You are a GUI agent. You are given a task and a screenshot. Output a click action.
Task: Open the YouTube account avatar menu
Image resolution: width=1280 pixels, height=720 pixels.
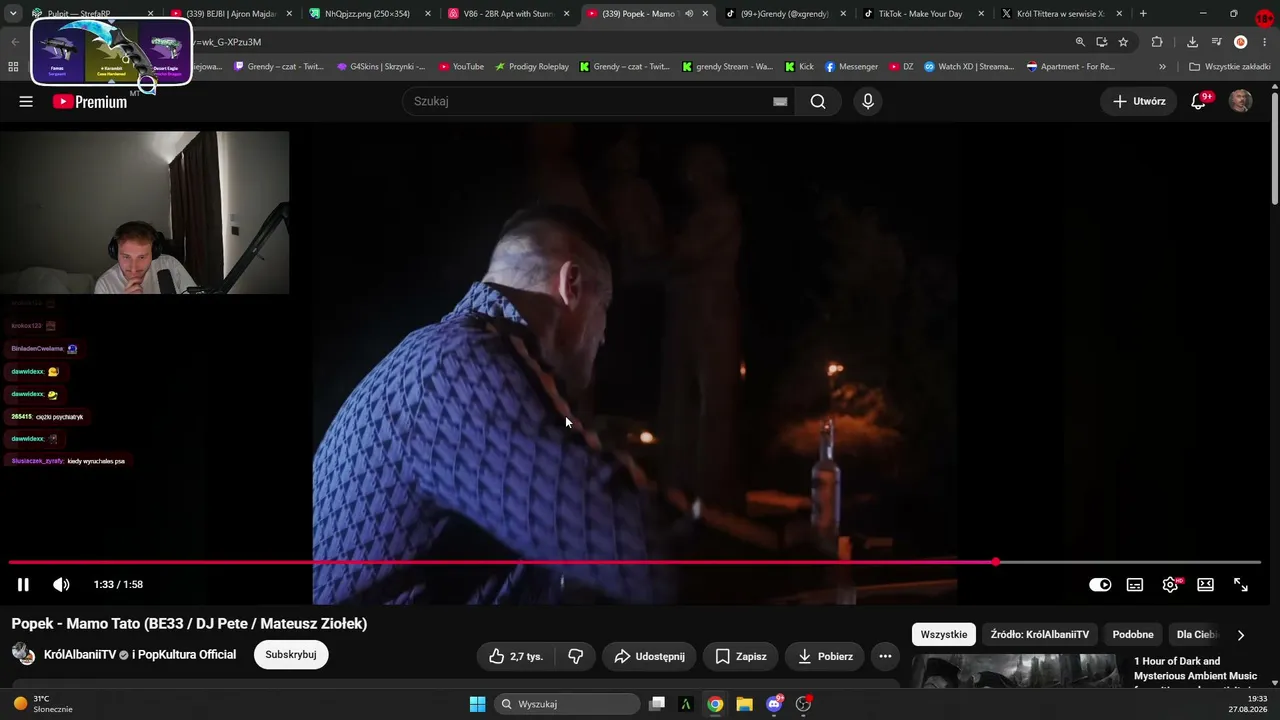click(x=1240, y=101)
